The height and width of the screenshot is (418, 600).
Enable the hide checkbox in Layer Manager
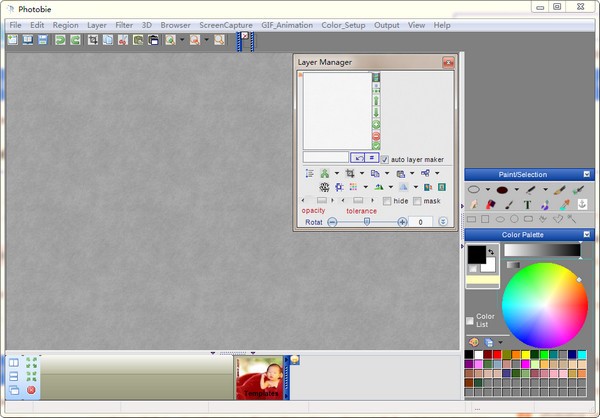387,201
